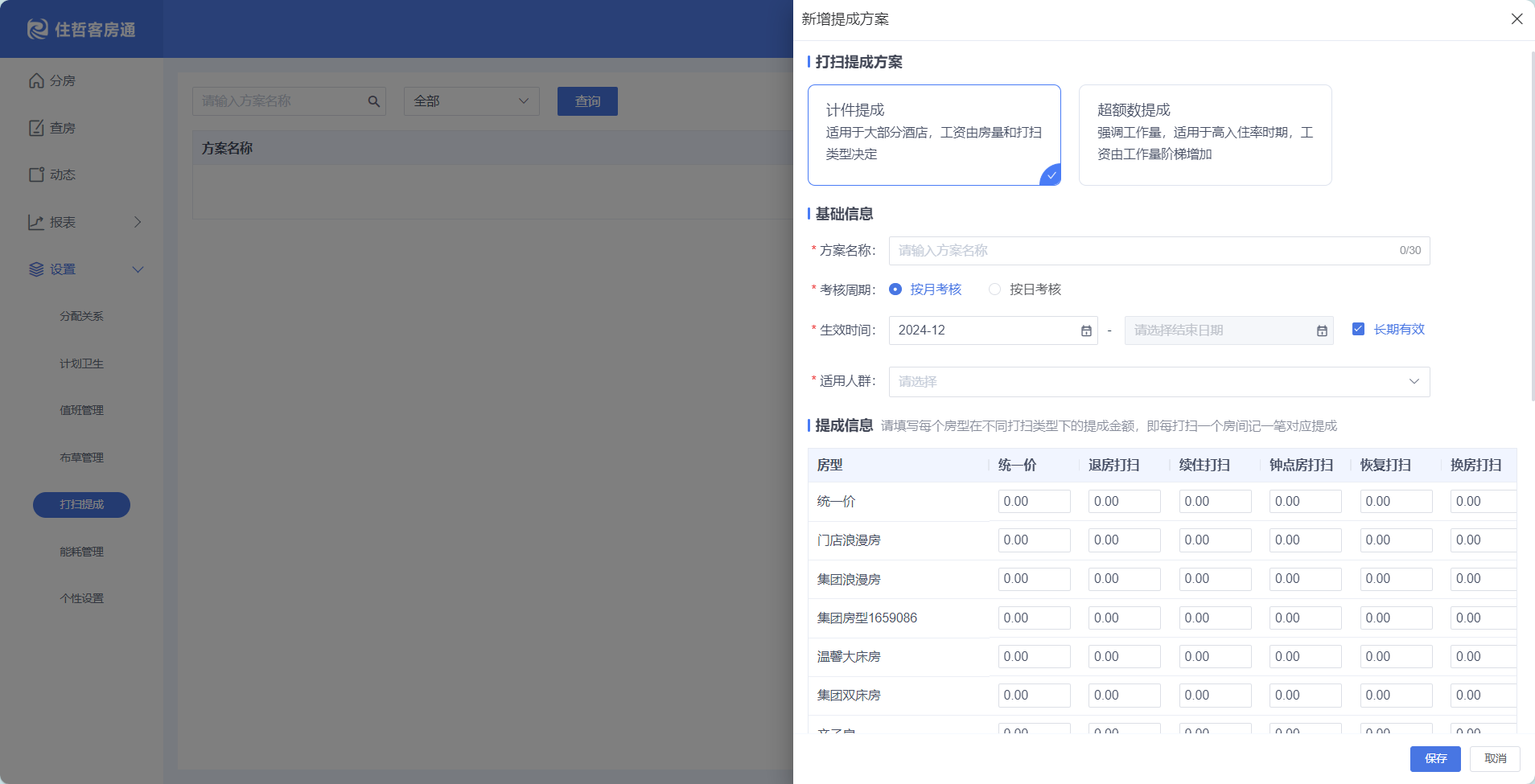Image resolution: width=1535 pixels, height=784 pixels.
Task: Open 能耗管理 settings page
Action: click(81, 552)
